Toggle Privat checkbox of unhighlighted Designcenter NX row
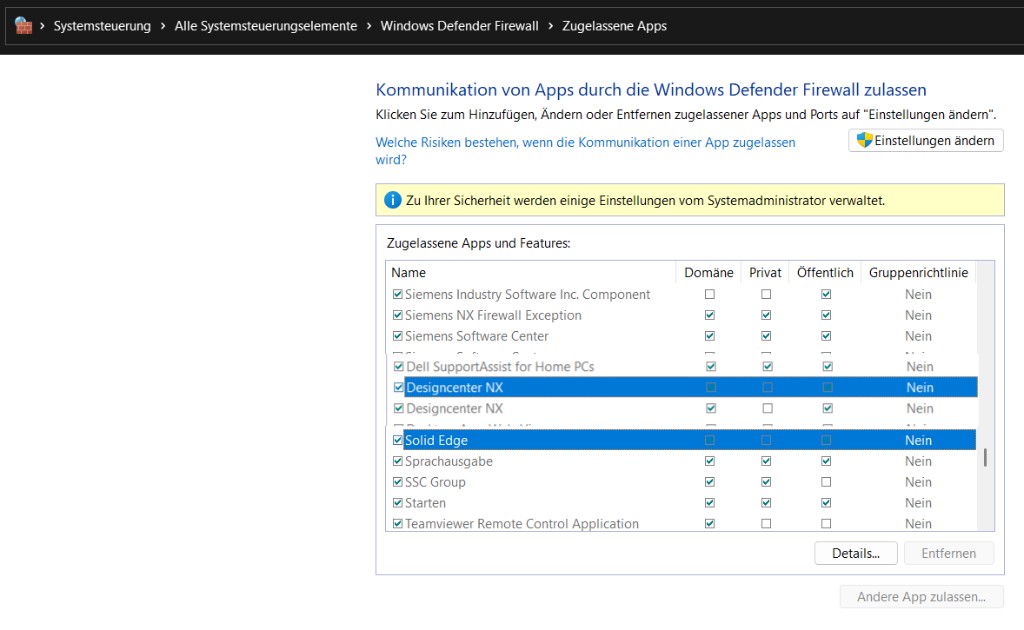The image size is (1024, 630). pos(767,409)
